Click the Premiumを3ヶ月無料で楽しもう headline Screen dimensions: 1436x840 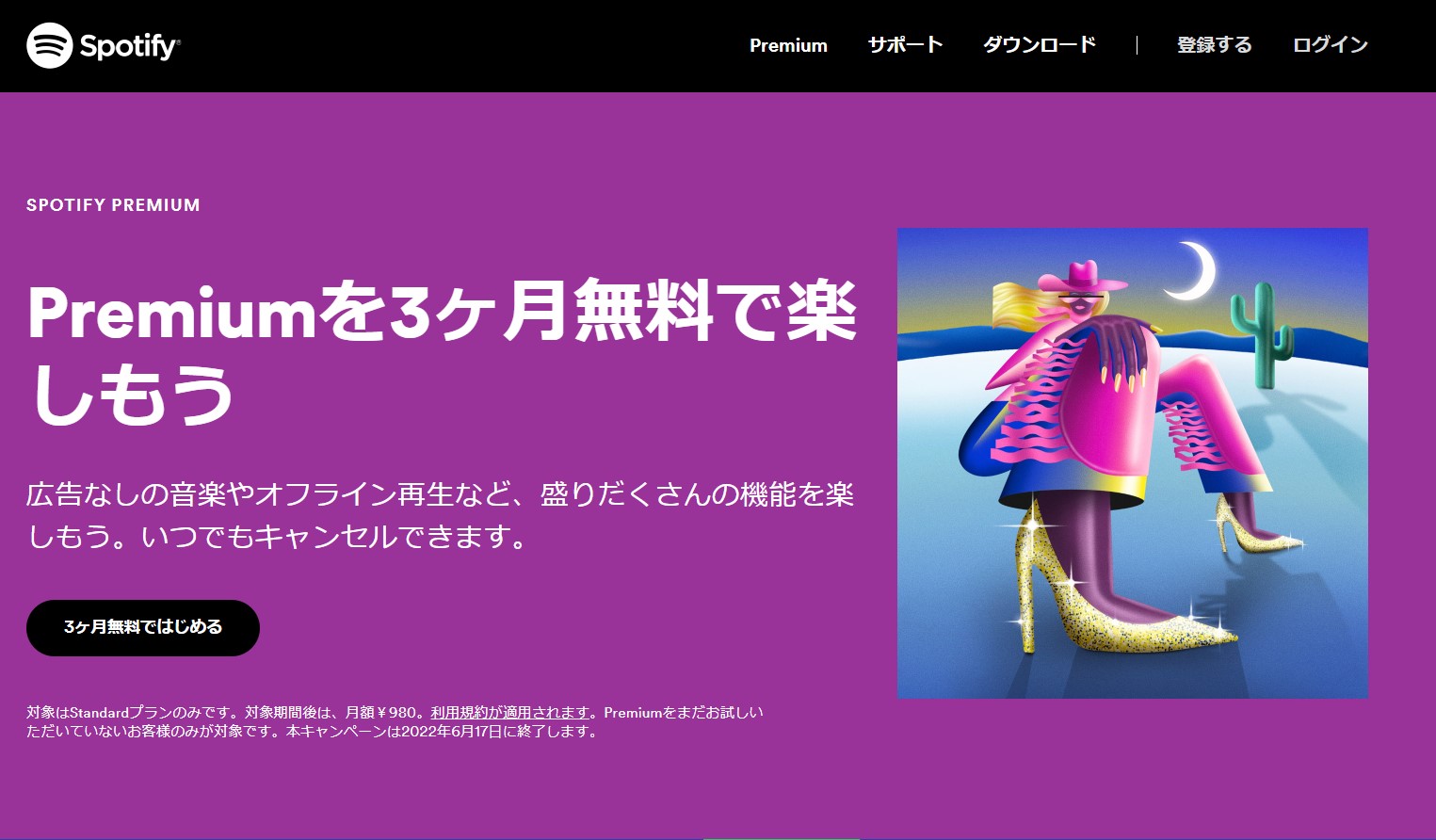[x=442, y=352]
